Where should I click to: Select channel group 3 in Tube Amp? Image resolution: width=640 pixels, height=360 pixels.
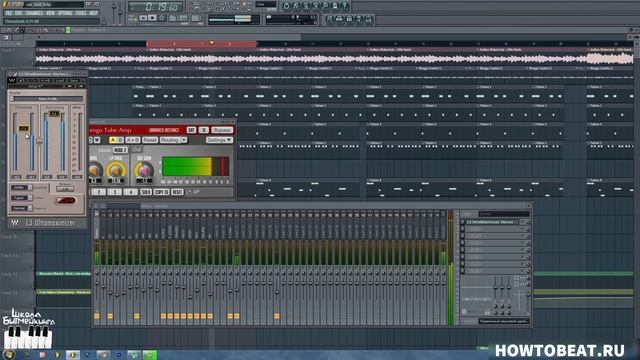click(x=115, y=192)
